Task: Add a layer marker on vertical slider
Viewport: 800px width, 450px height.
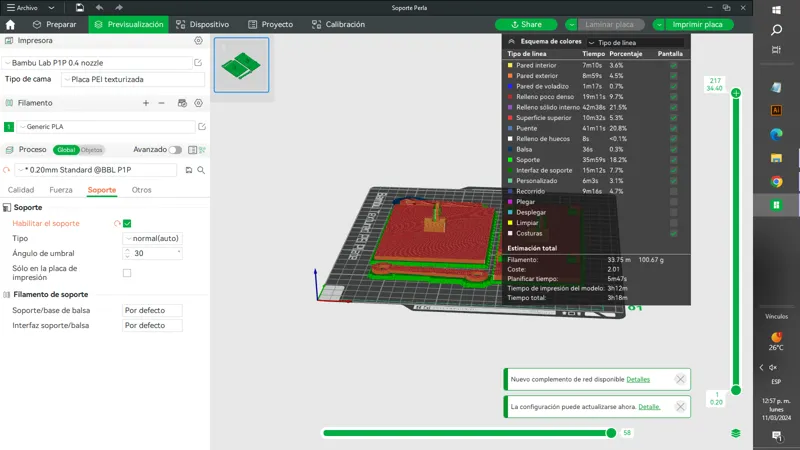Action: coord(736,93)
